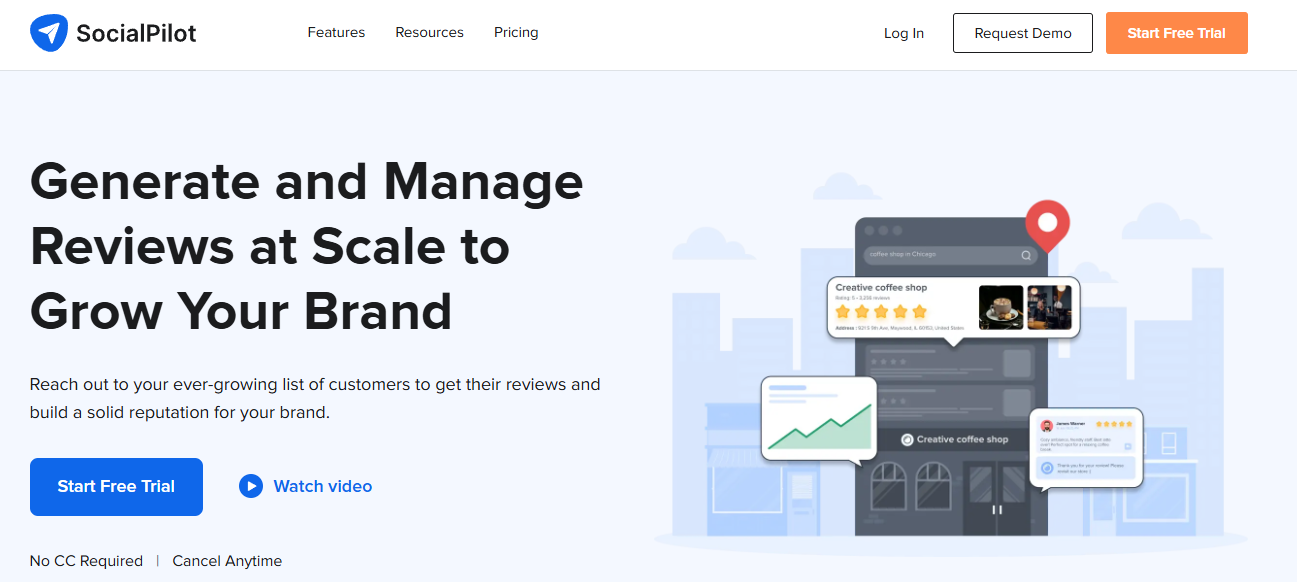Click the red map location pin

click(x=1047, y=222)
